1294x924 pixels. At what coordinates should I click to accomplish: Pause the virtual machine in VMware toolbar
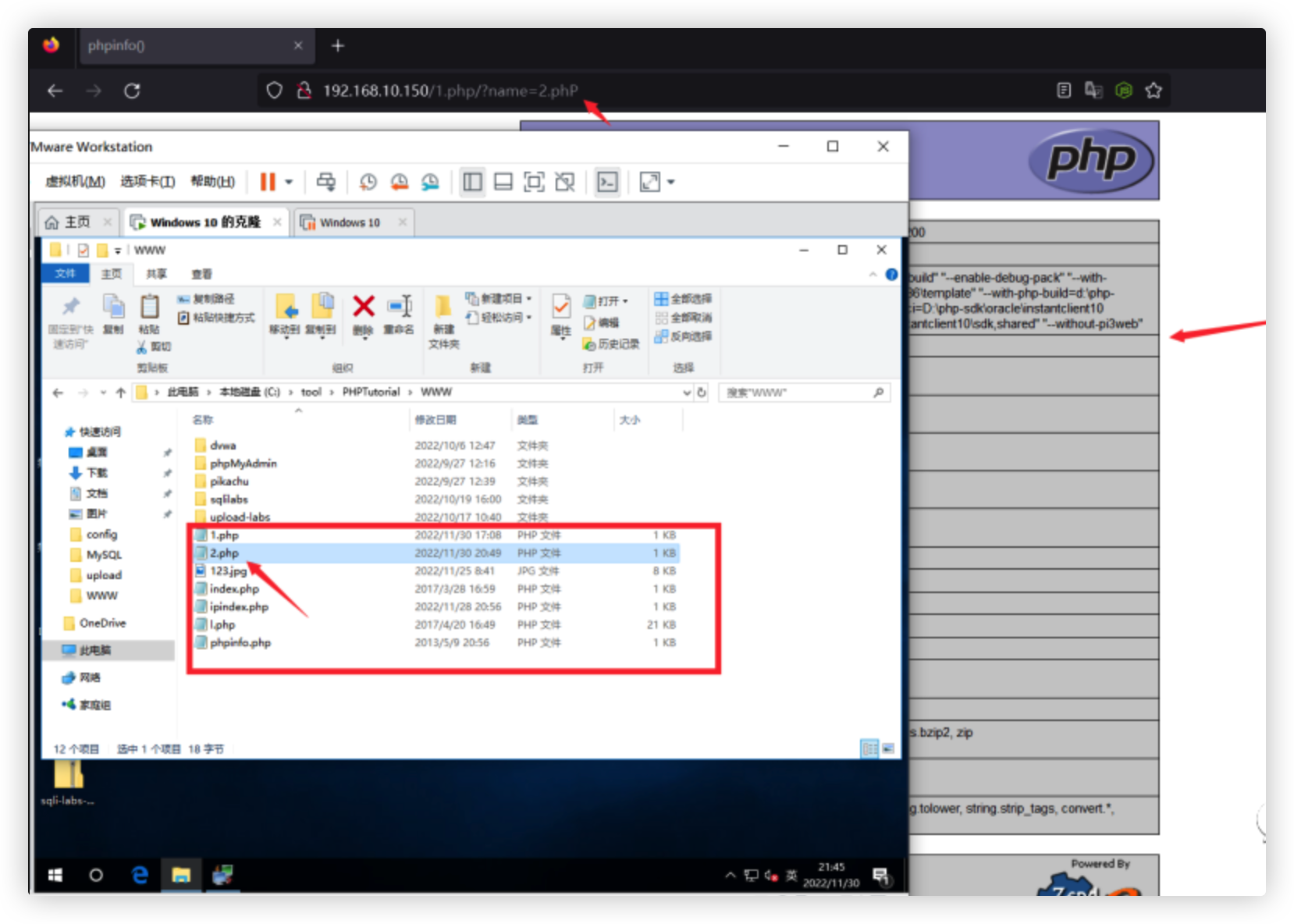point(268,182)
